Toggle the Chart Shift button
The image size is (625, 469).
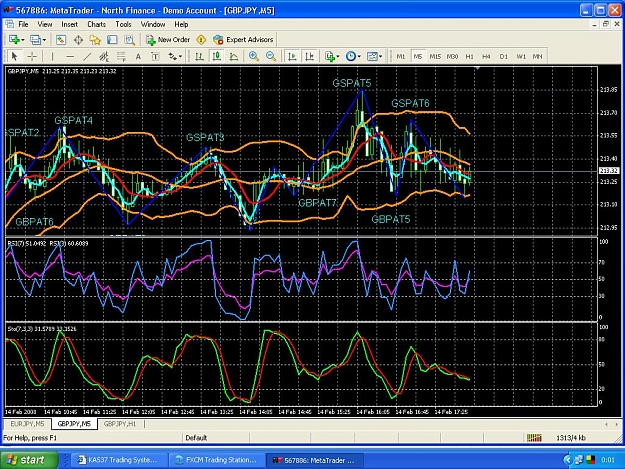[x=309, y=57]
